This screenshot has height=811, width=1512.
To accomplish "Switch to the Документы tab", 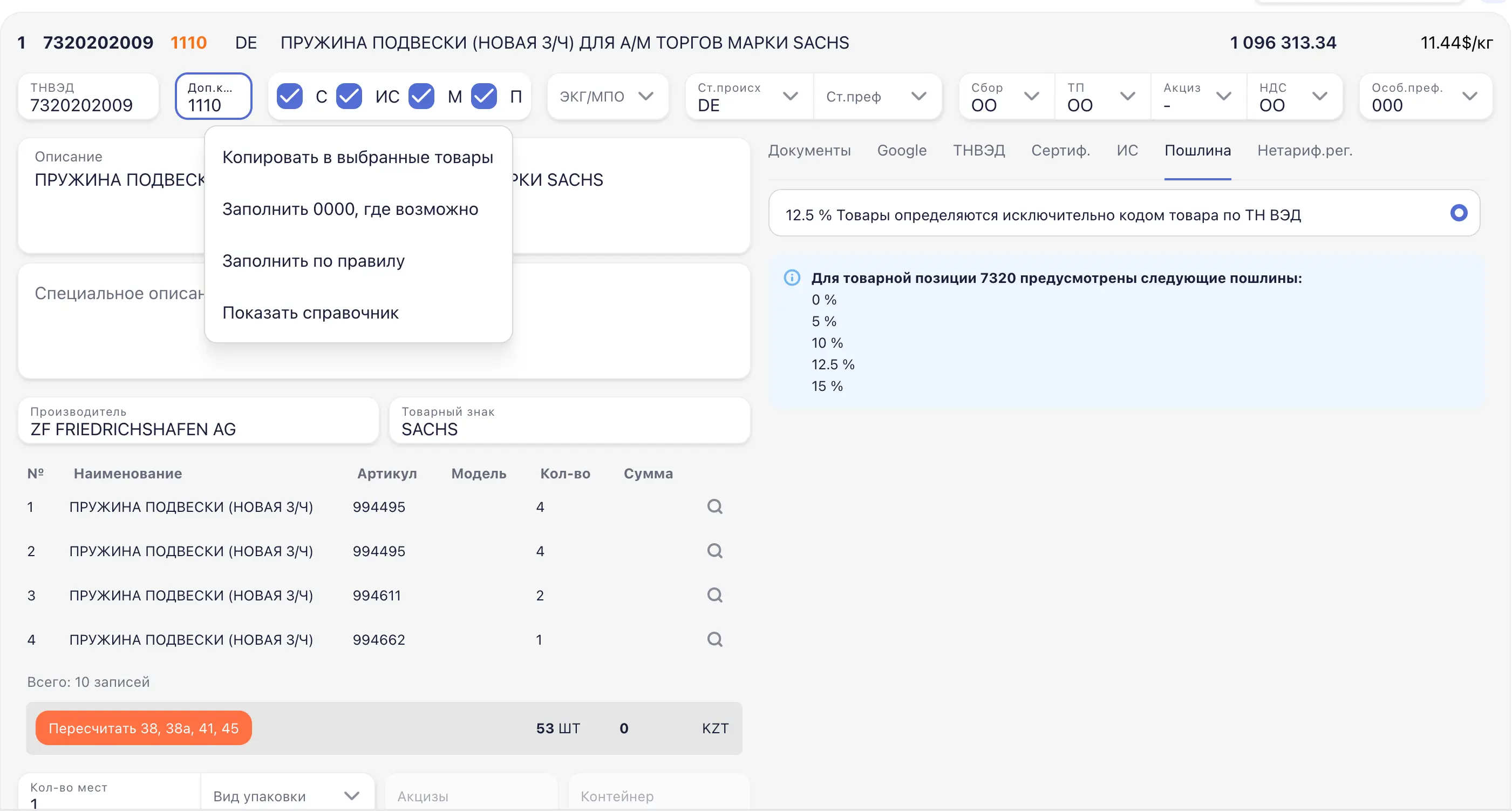I will pyautogui.click(x=809, y=150).
